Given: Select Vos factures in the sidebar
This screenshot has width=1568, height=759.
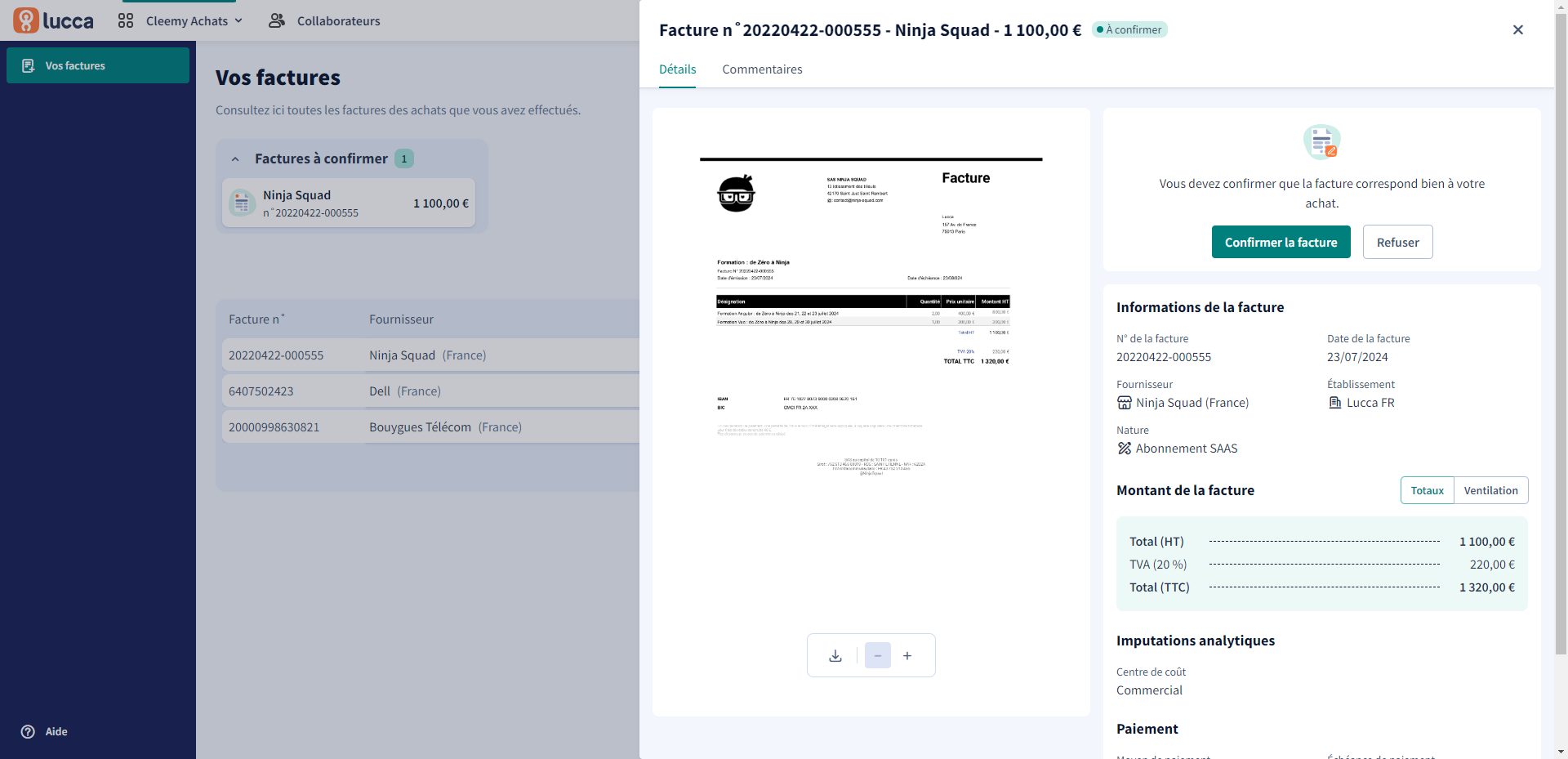Looking at the screenshot, I should (98, 65).
